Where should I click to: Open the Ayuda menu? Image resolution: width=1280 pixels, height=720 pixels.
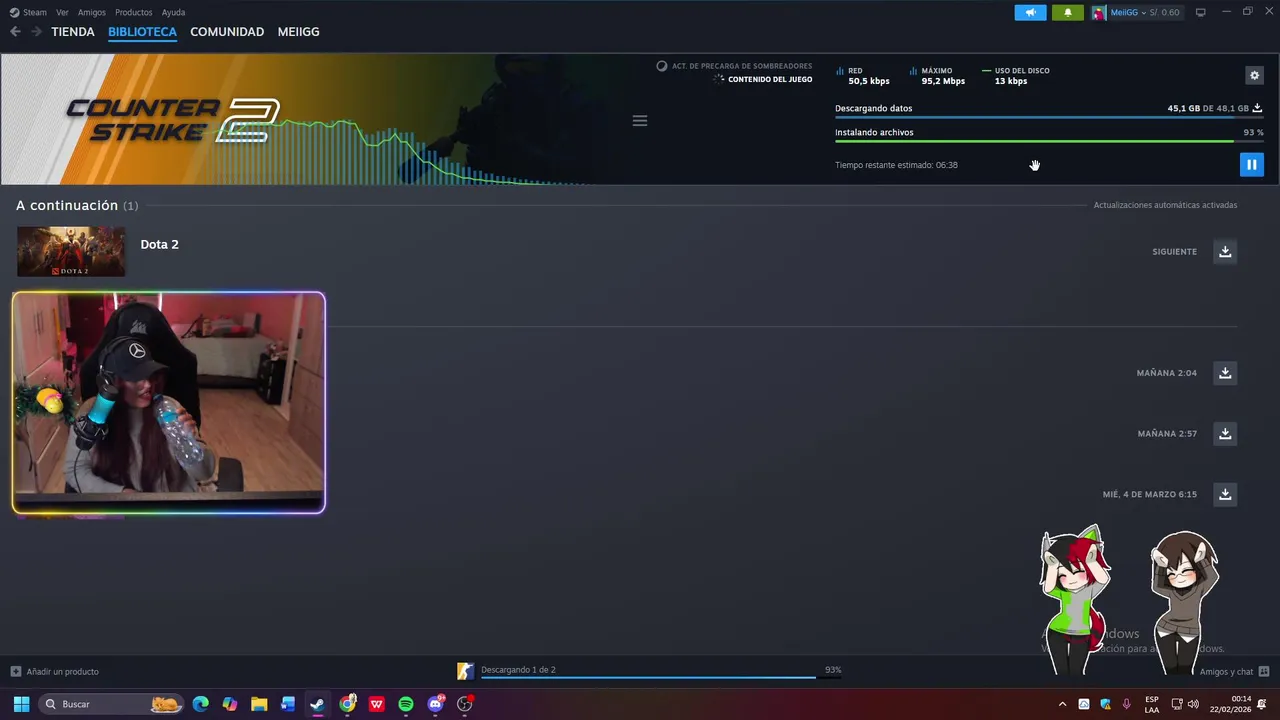173,12
